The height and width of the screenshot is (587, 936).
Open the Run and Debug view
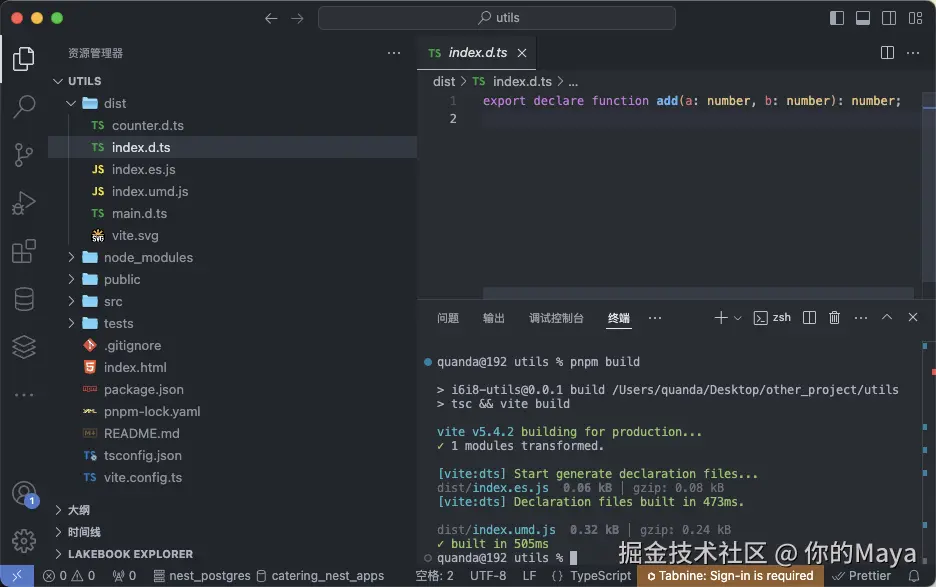pos(24,202)
